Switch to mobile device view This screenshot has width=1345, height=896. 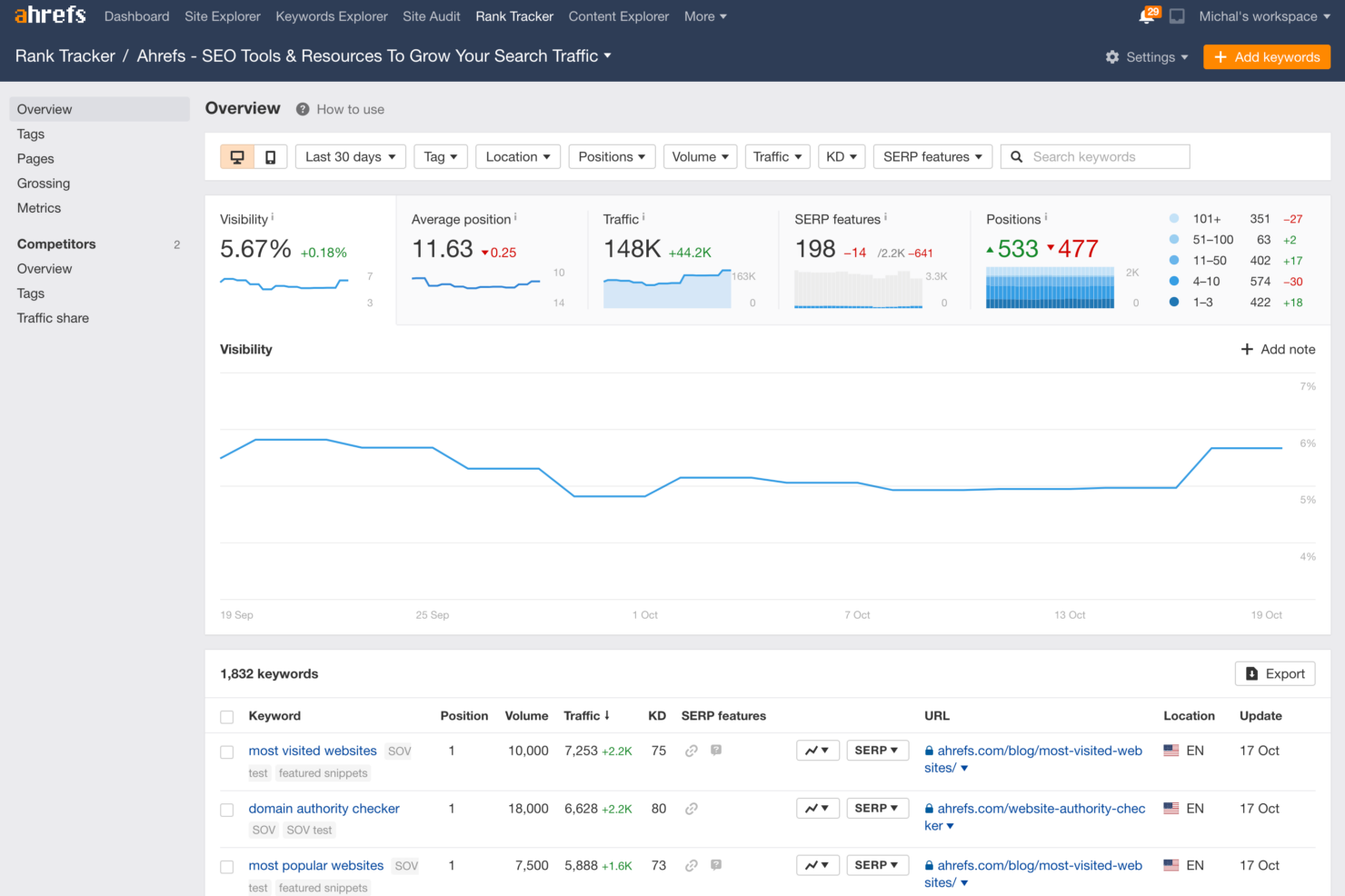coord(271,157)
